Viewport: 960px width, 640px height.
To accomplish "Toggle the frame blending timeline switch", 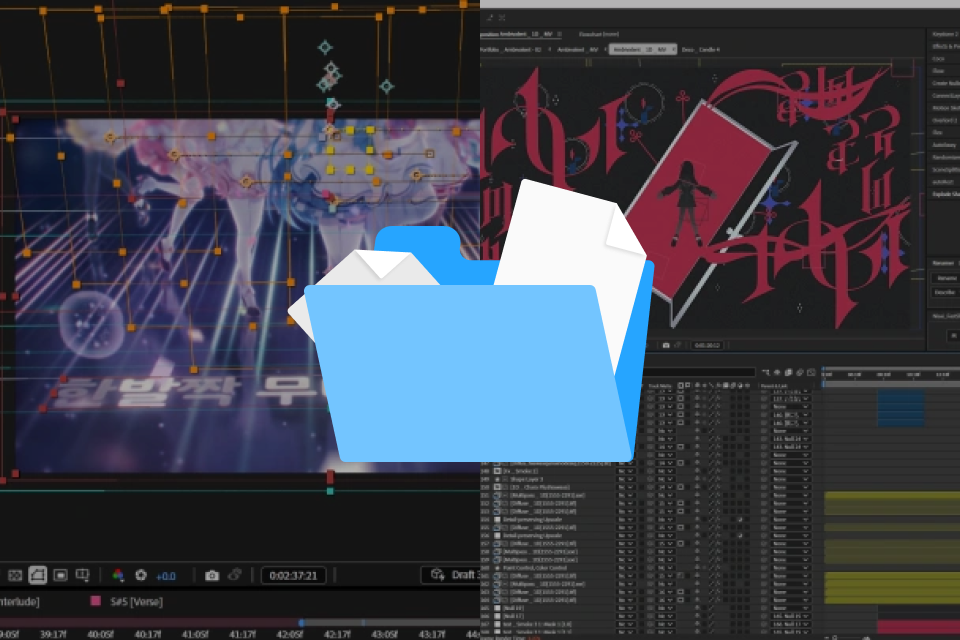I will point(789,372).
